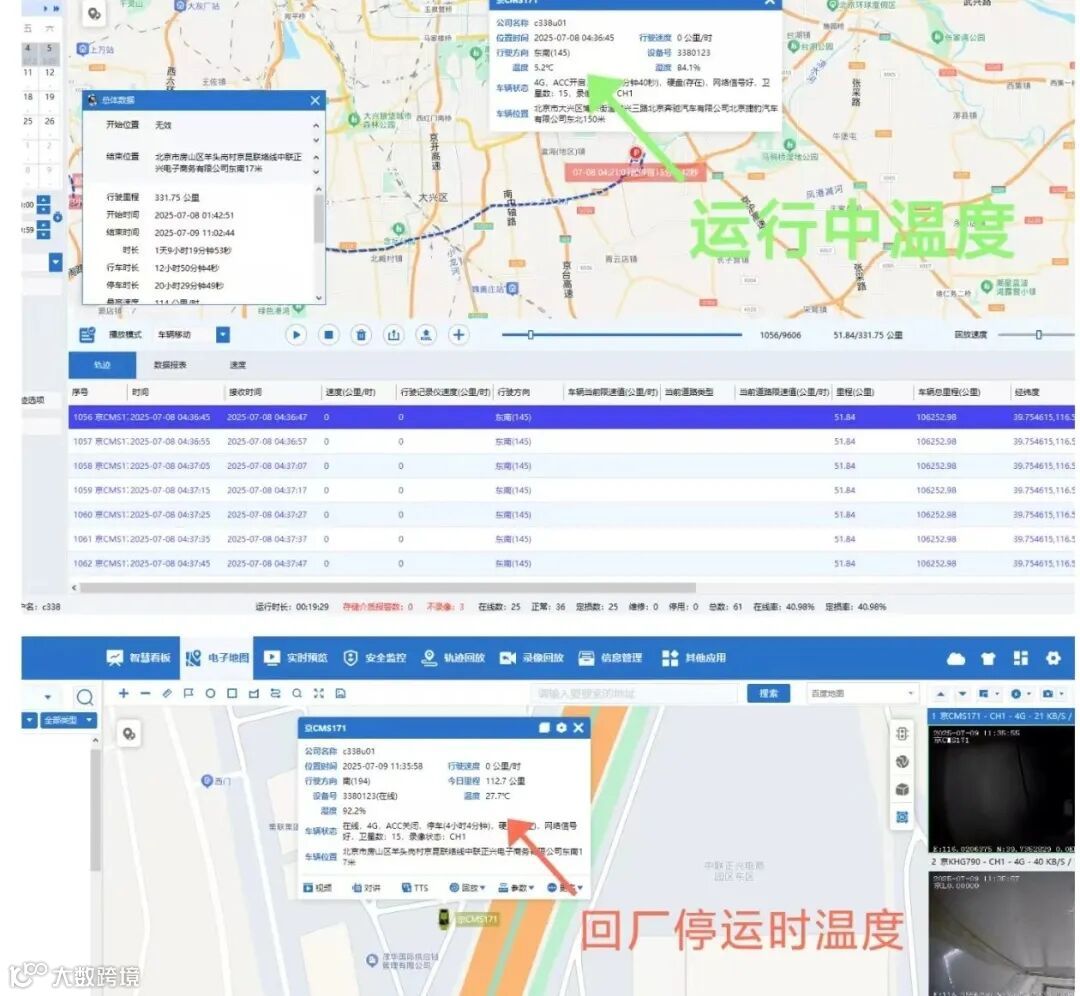Switch to the 速度 tab

click(x=238, y=364)
